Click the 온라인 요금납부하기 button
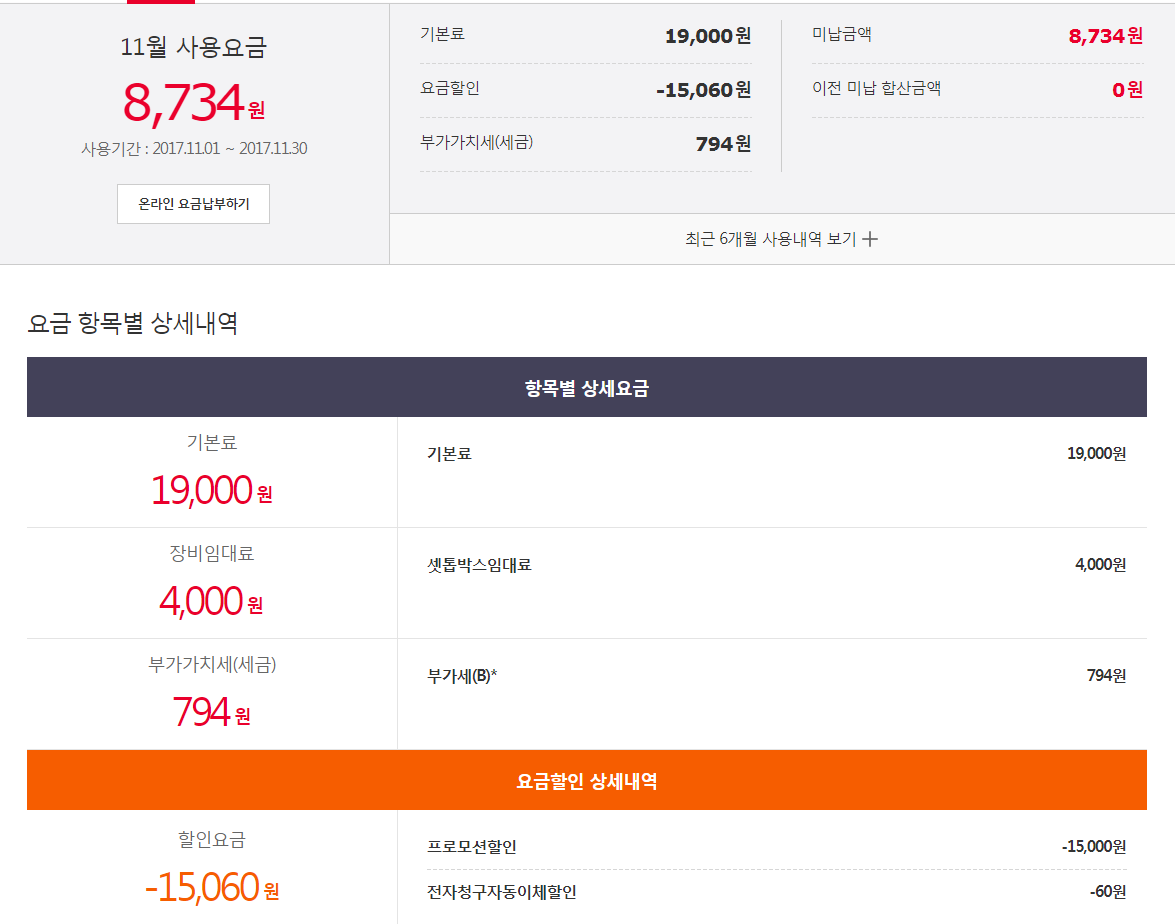This screenshot has width=1175, height=924. pos(193,204)
